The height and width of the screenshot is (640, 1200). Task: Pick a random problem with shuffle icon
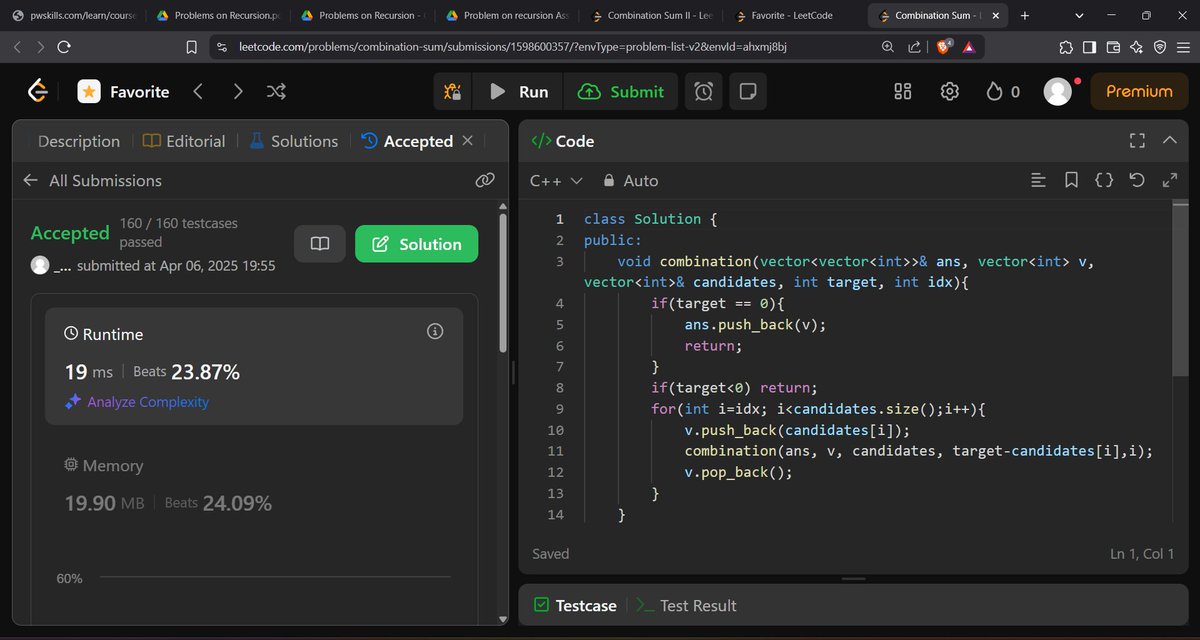click(x=277, y=92)
